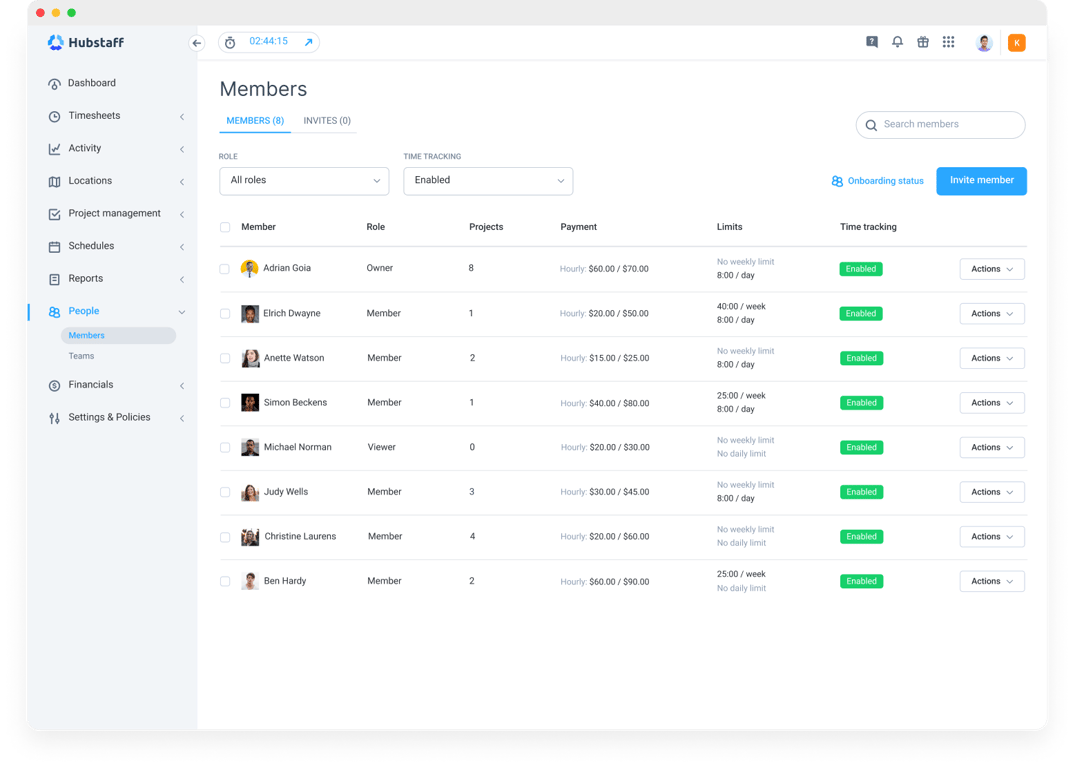Select the Dashboard sidebar icon
This screenshot has height=768, width=1075.
[52, 83]
